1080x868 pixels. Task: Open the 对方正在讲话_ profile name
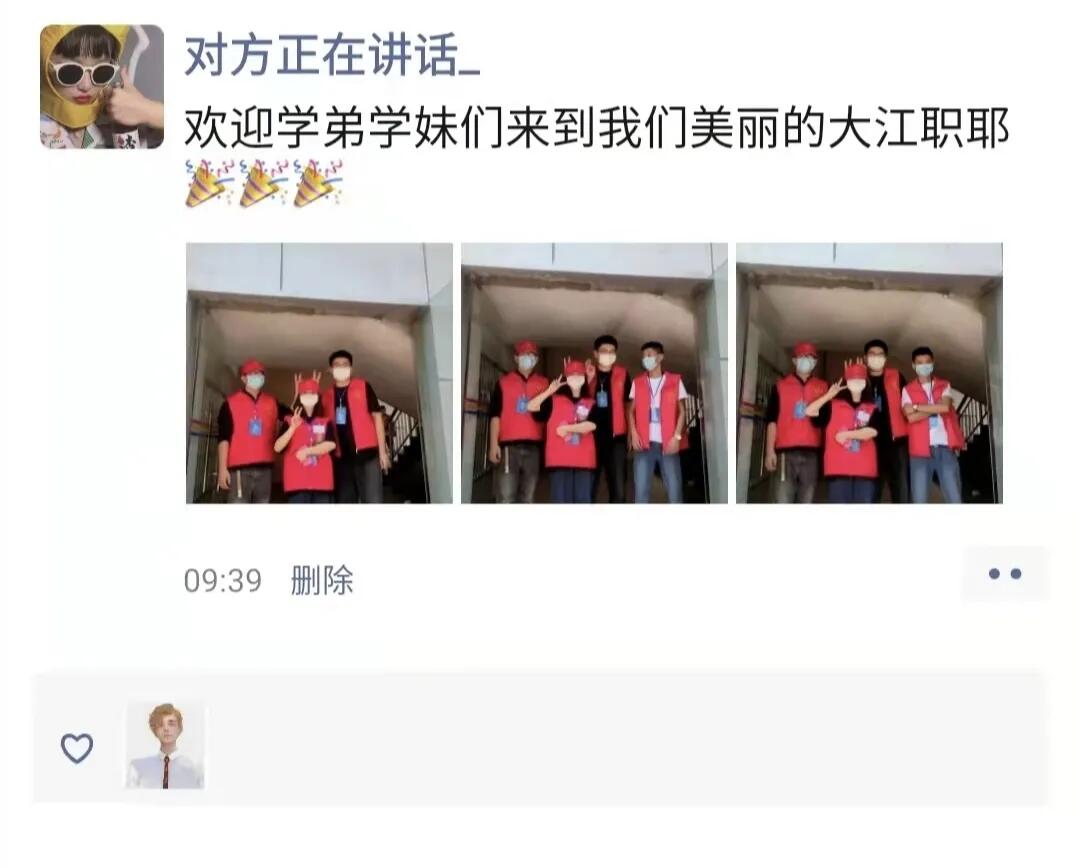click(x=332, y=55)
